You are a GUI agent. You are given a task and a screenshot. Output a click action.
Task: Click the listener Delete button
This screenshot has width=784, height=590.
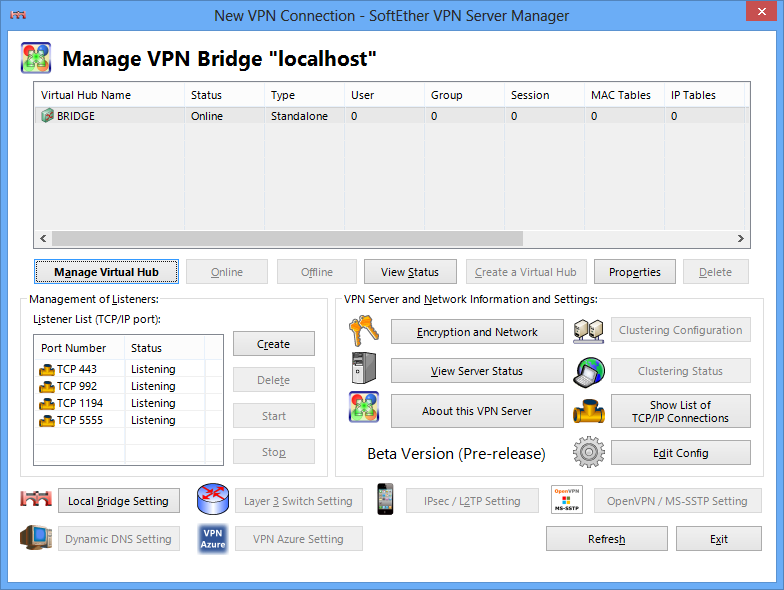point(274,380)
